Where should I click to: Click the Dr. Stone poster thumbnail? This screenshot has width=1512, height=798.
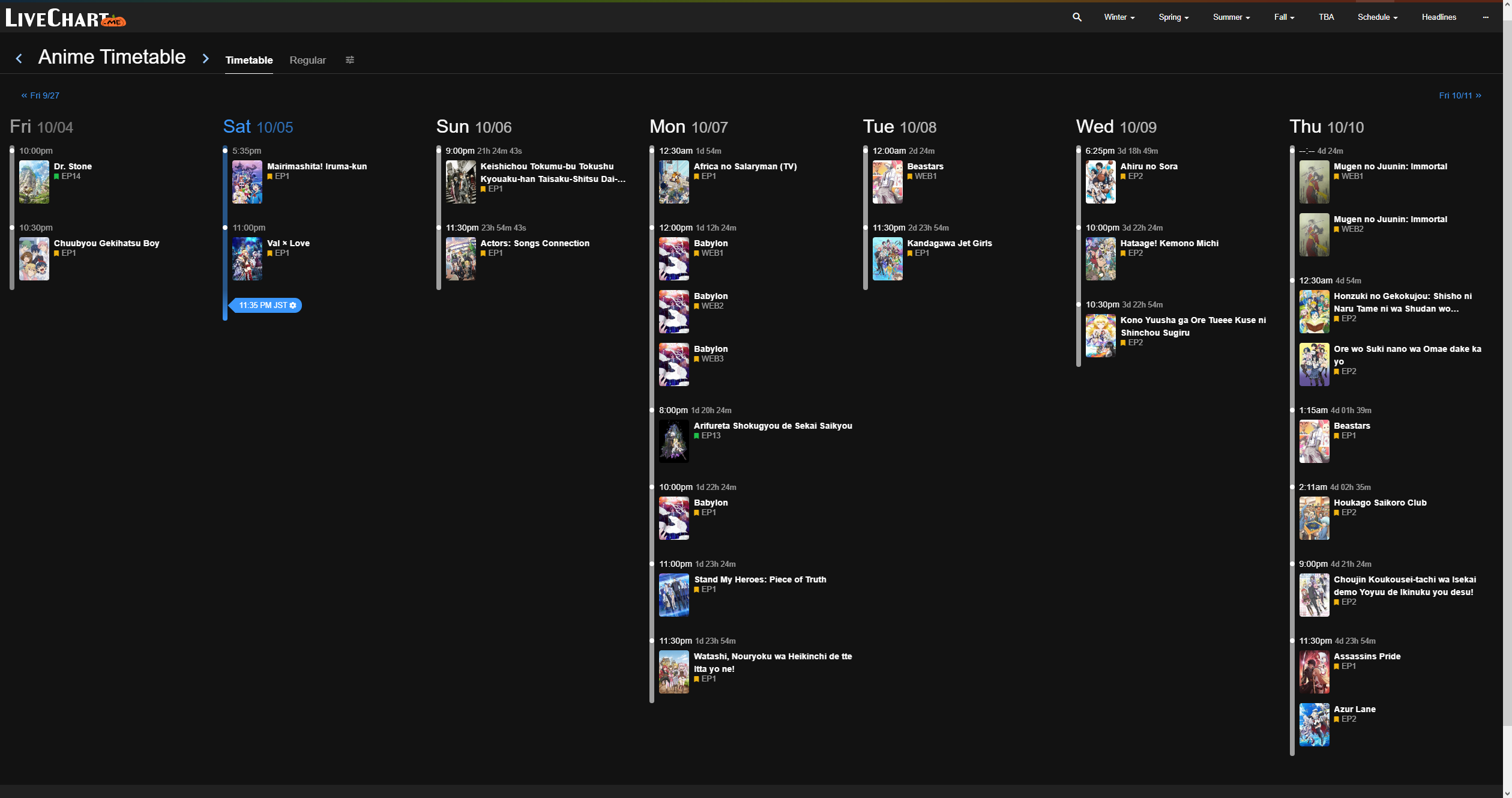tap(34, 182)
